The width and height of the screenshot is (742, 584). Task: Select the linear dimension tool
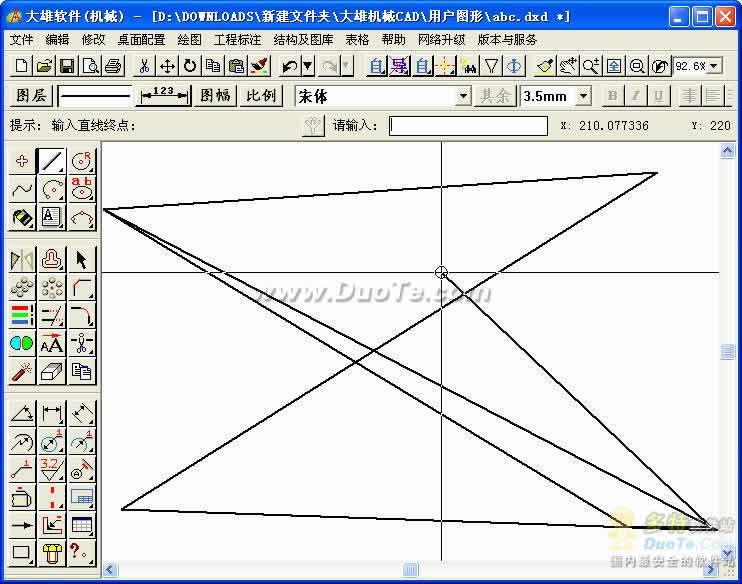point(52,414)
